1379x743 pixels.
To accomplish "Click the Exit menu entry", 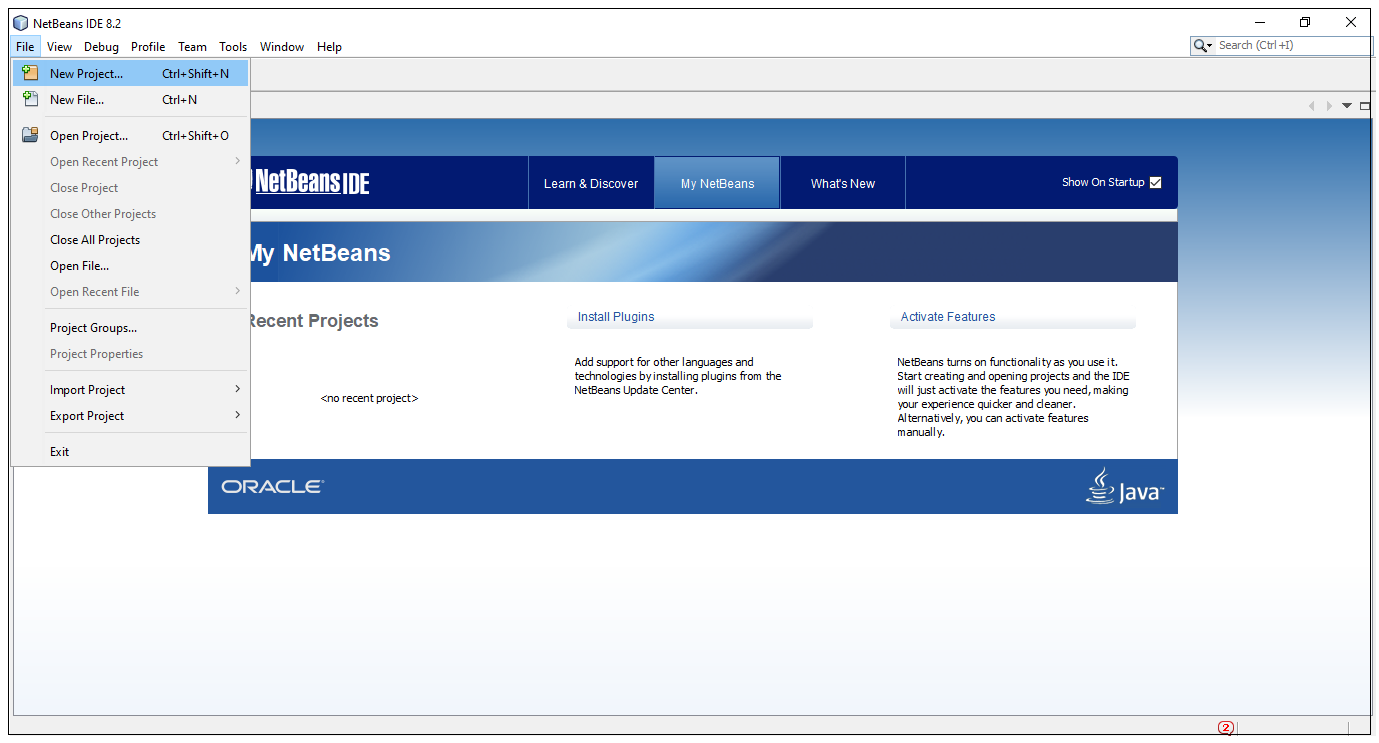I will click(x=130, y=451).
